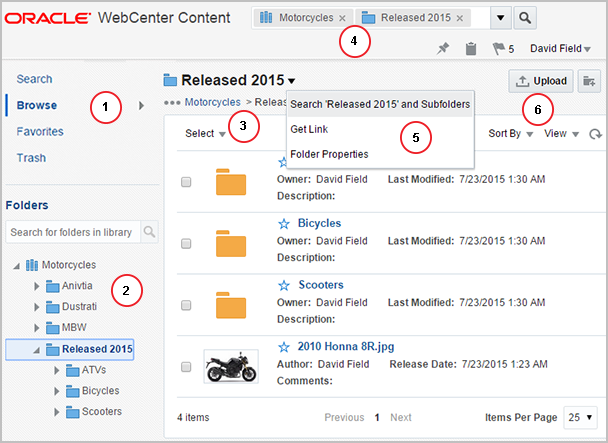
Task: Click the Previous page link
Action: 344,418
